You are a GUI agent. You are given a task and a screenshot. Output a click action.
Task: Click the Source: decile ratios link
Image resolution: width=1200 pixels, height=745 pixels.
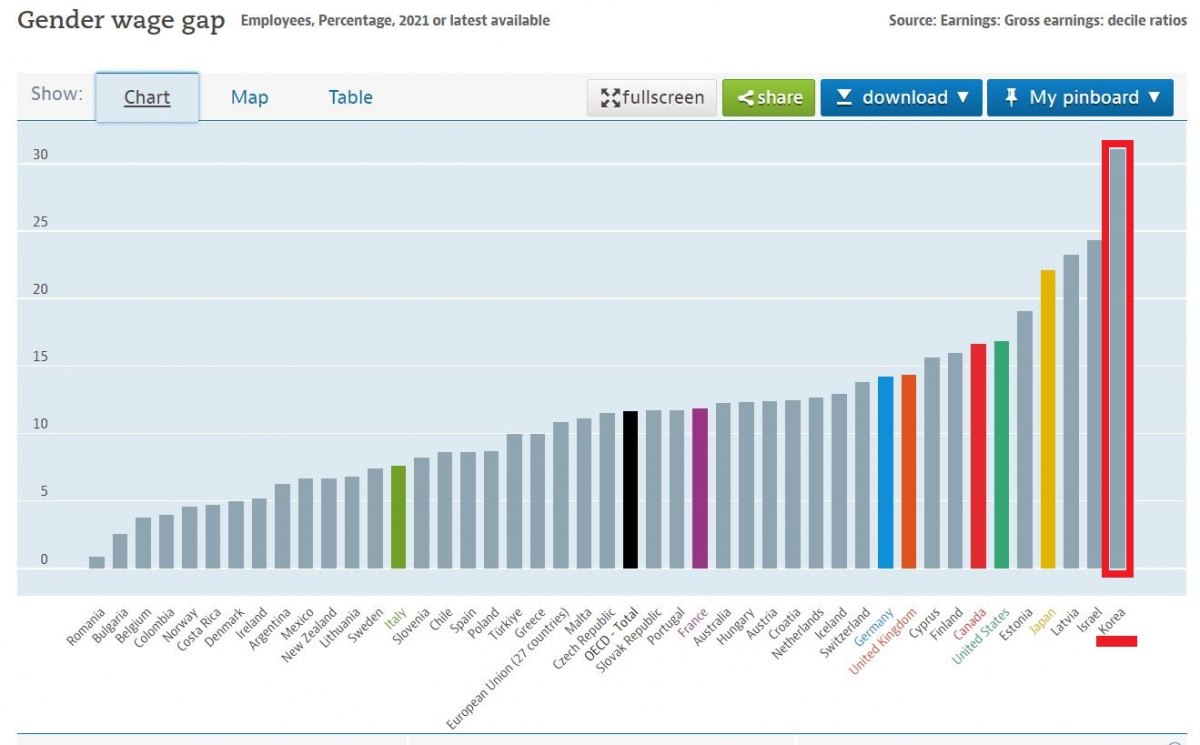point(1040,19)
